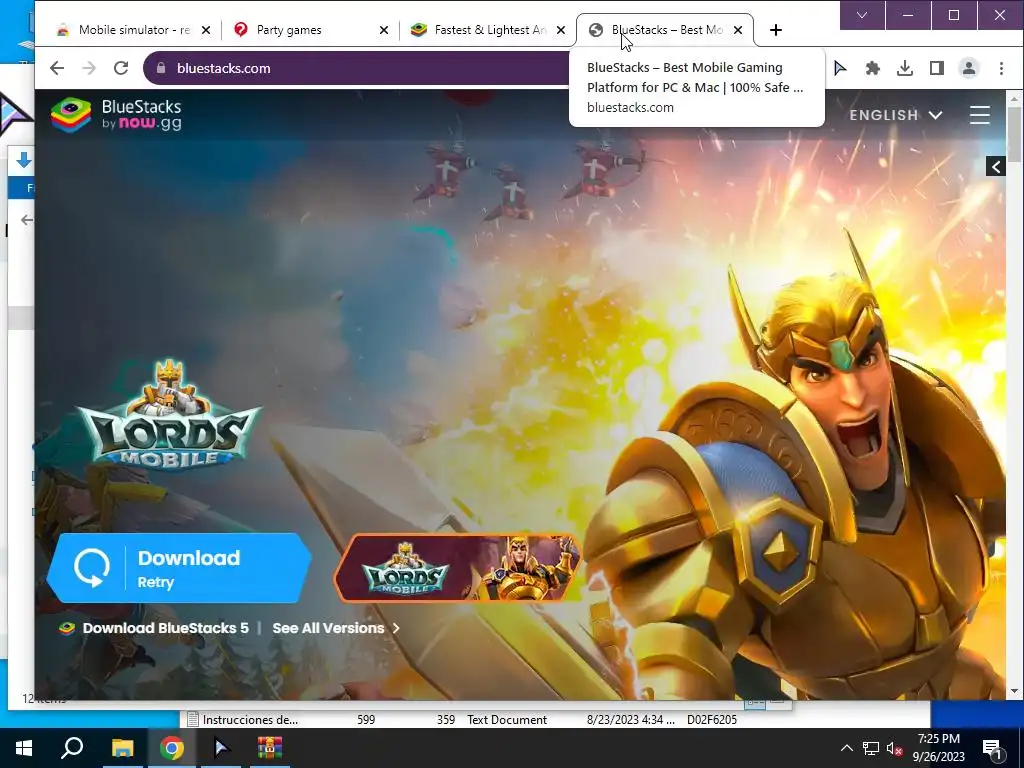Open the Lords Mobile banner thumbnail
1024x768 pixels.
458,568
